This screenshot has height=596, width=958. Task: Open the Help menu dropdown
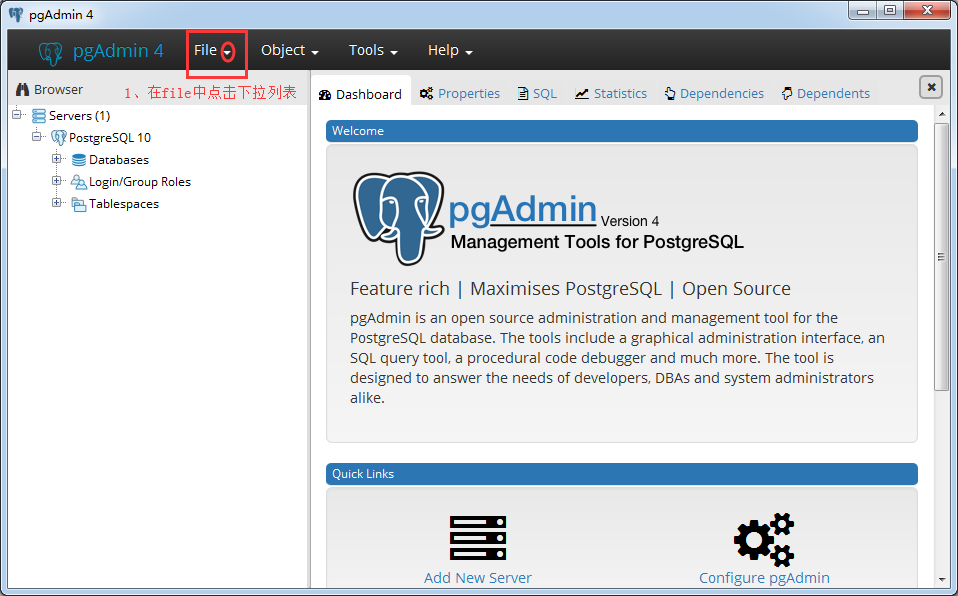point(450,51)
